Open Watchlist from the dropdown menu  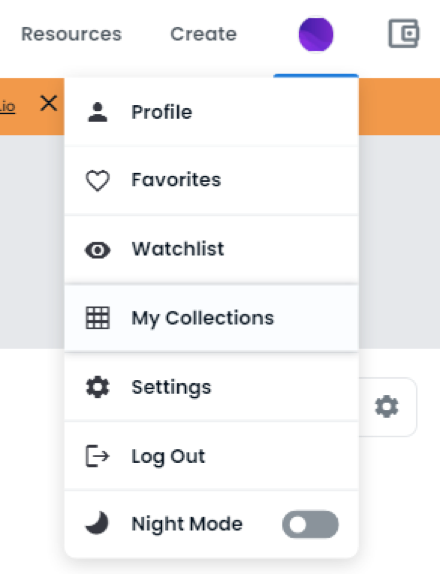[x=212, y=250]
